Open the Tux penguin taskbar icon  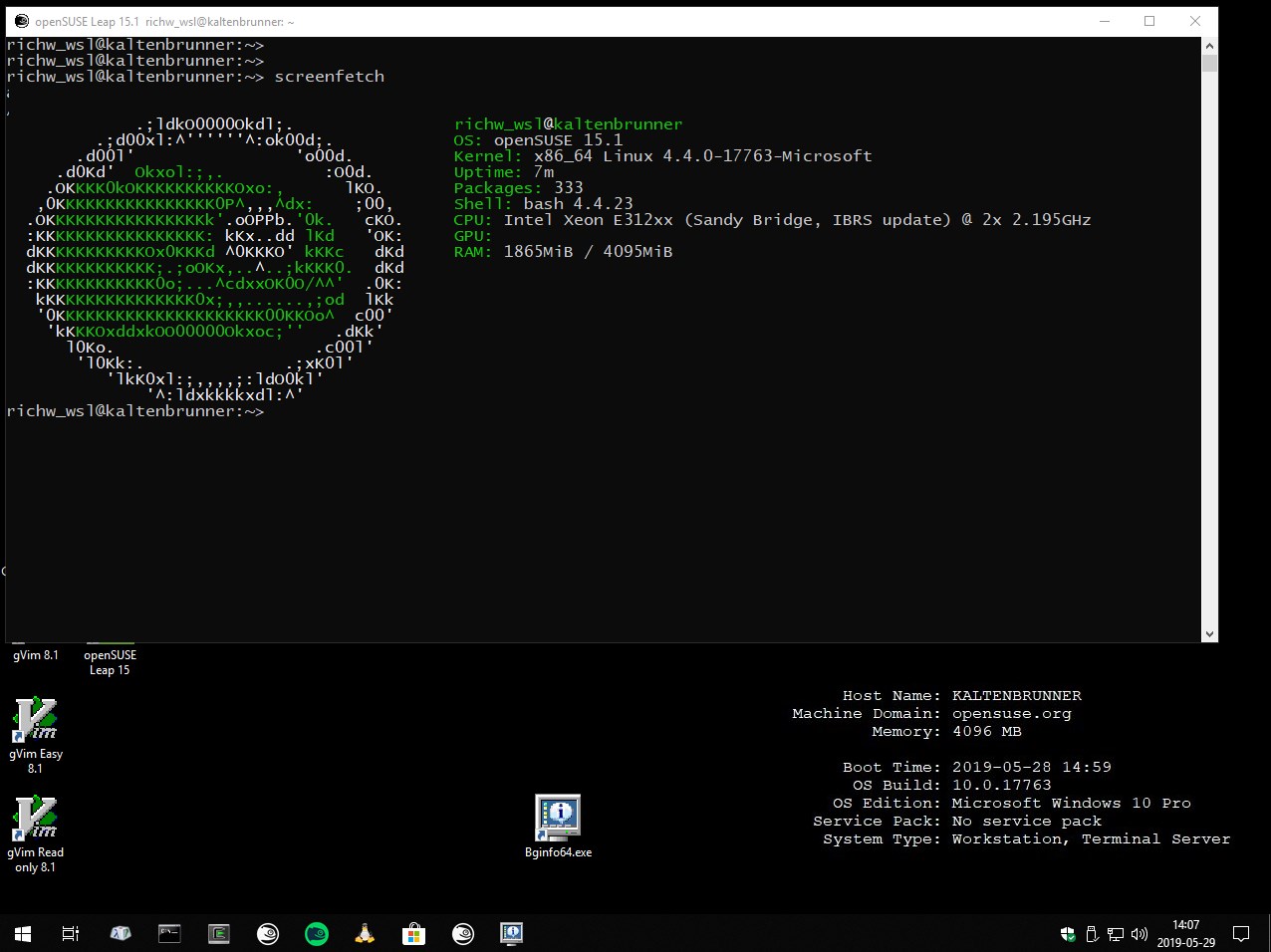[x=365, y=933]
